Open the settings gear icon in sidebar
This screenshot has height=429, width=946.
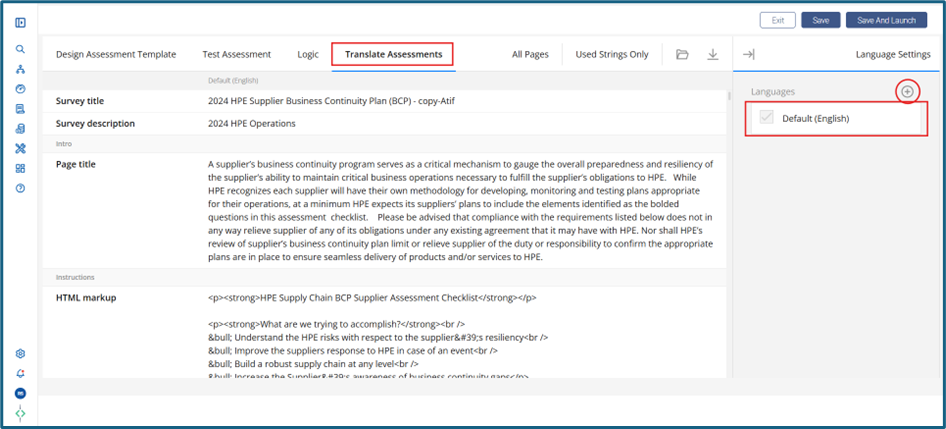tap(20, 354)
